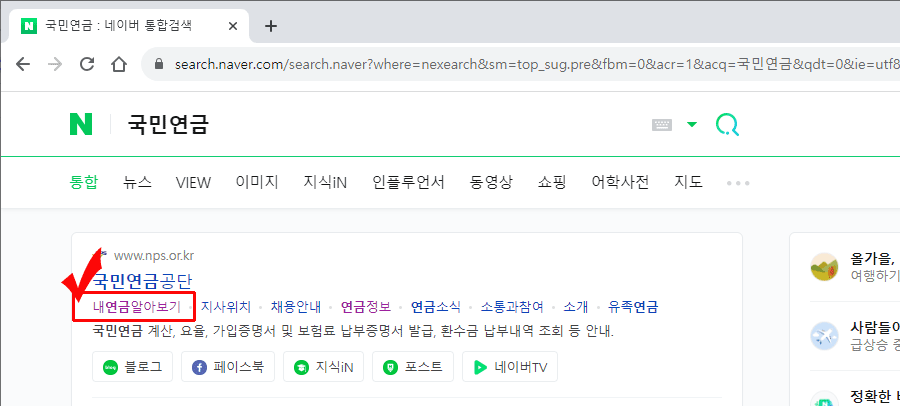Click the 블로그 channel button
This screenshot has height=406, width=900.
(x=133, y=366)
